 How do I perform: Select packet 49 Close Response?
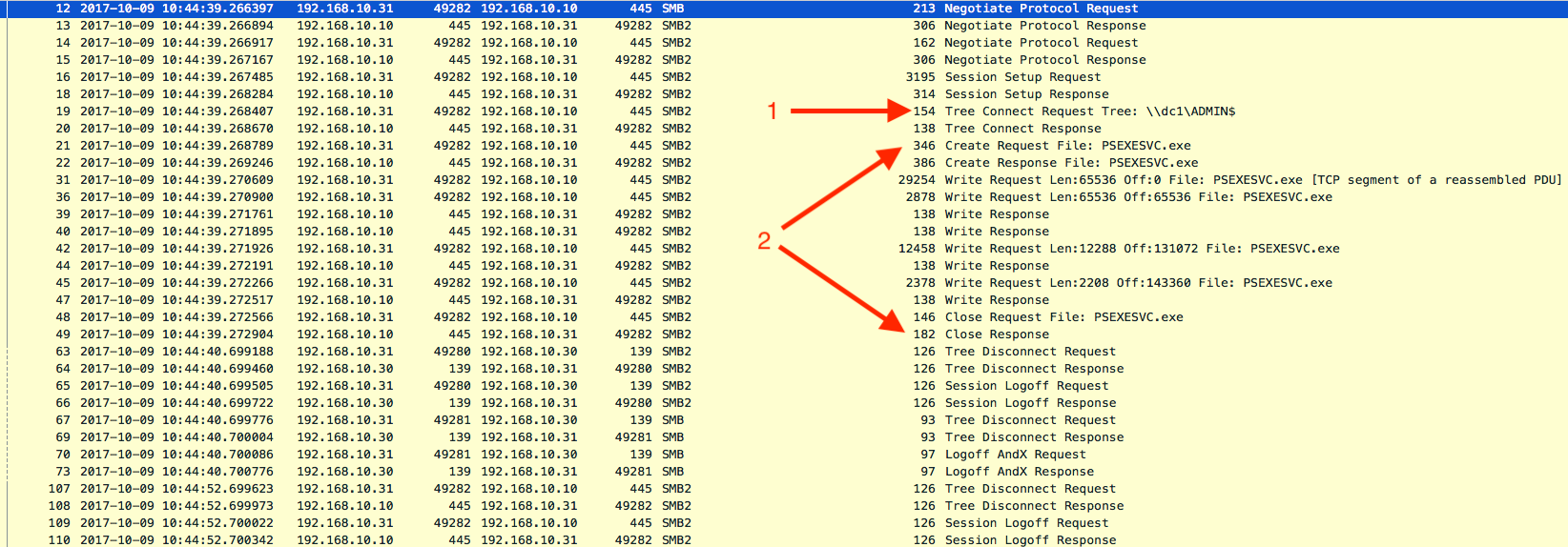997,334
